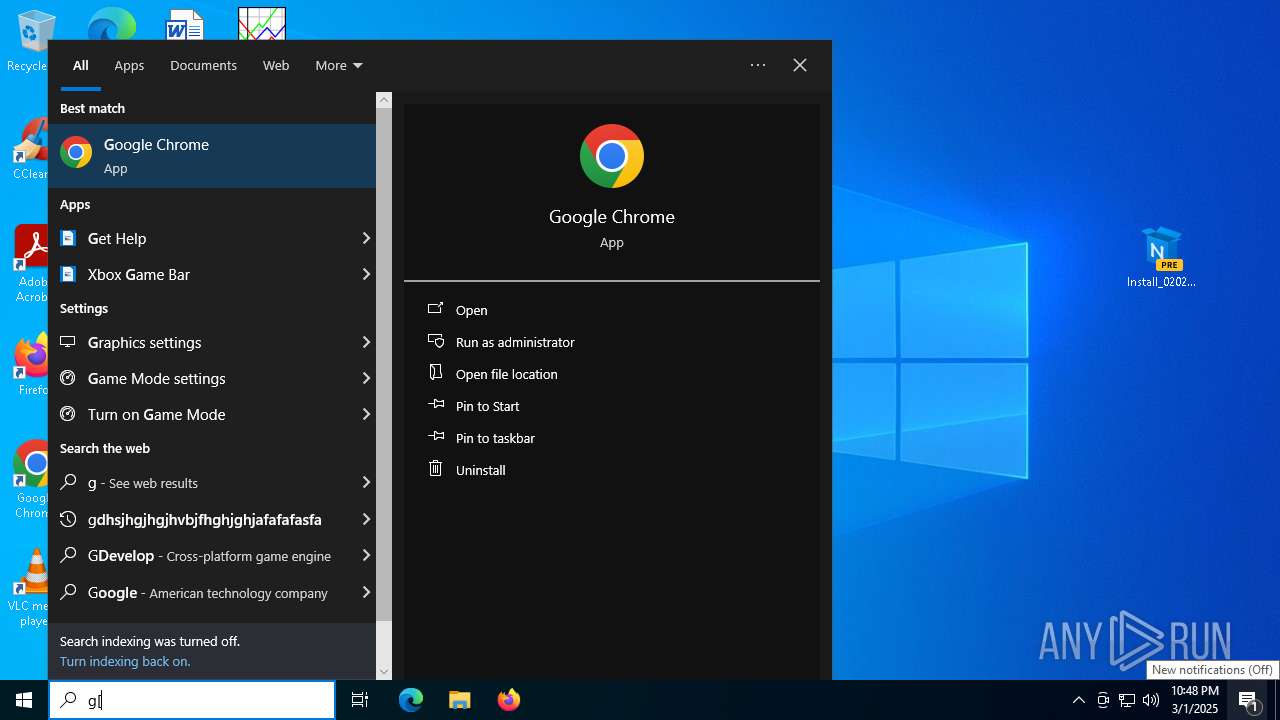Click the Word document desktop icon
The height and width of the screenshot is (720, 1280).
coord(184,24)
